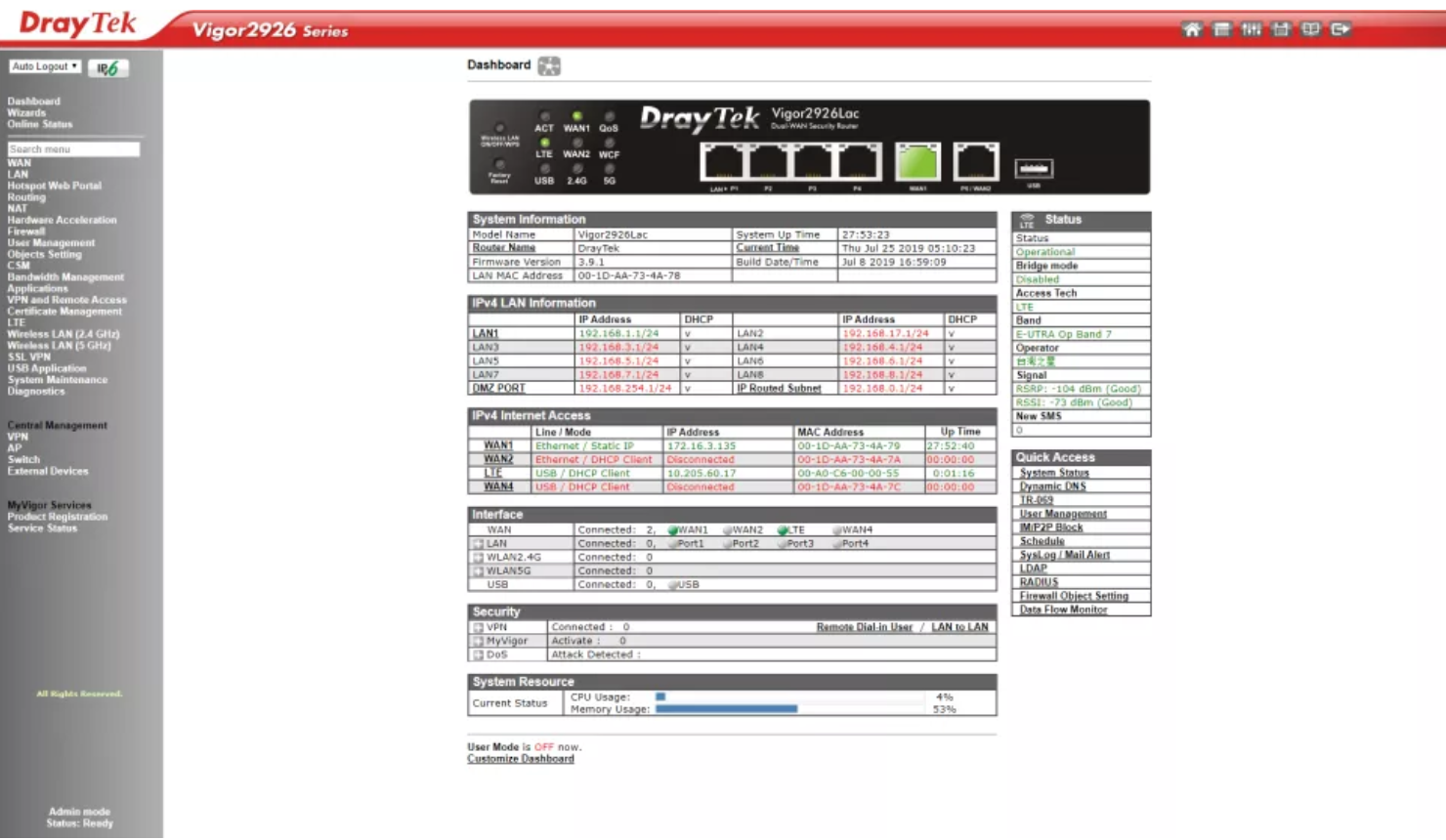Click the Router Name link
Viewport: 1446px width, 840px height.
(x=504, y=248)
